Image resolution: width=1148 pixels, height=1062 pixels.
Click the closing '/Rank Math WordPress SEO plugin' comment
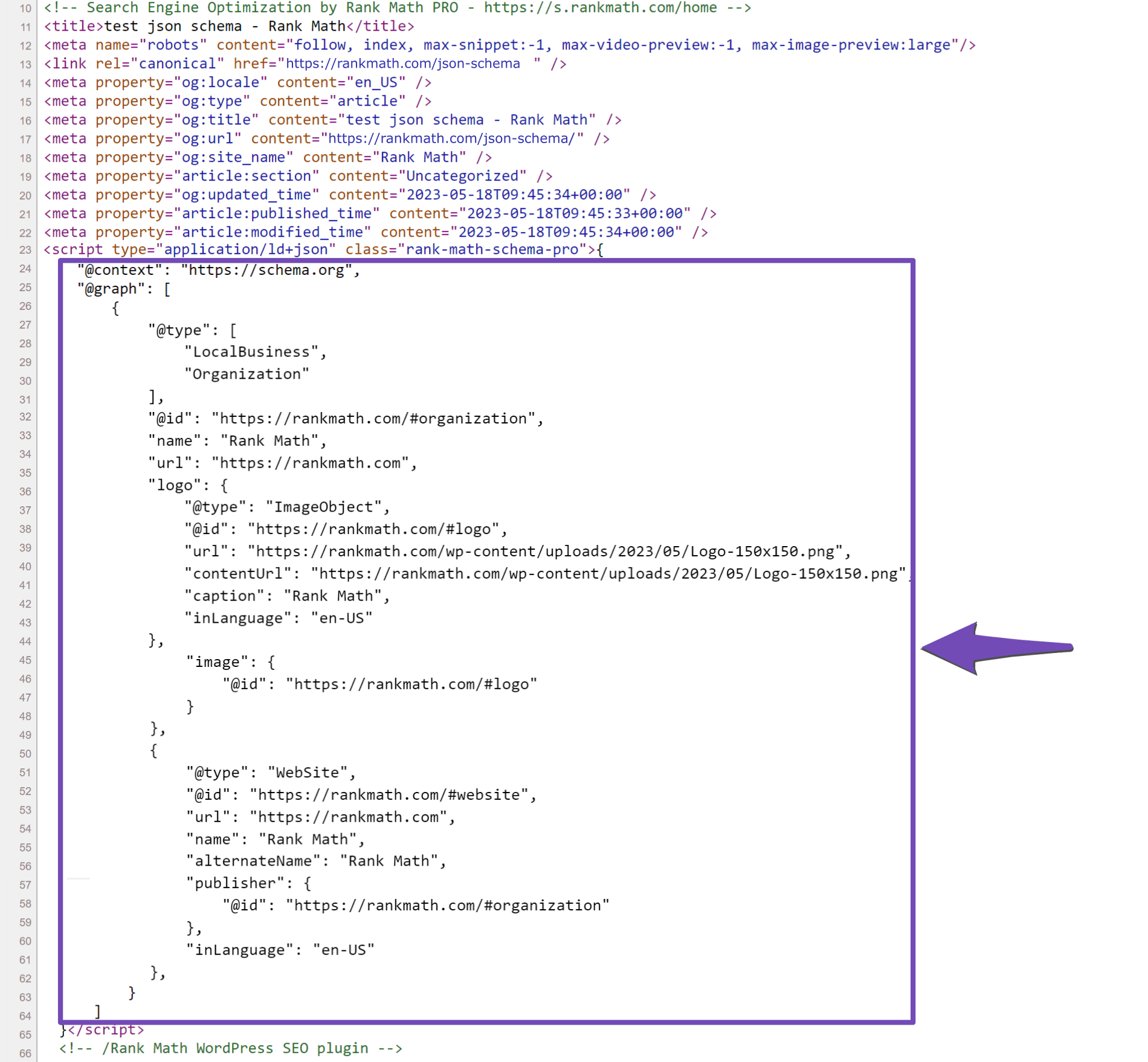pos(231,1048)
